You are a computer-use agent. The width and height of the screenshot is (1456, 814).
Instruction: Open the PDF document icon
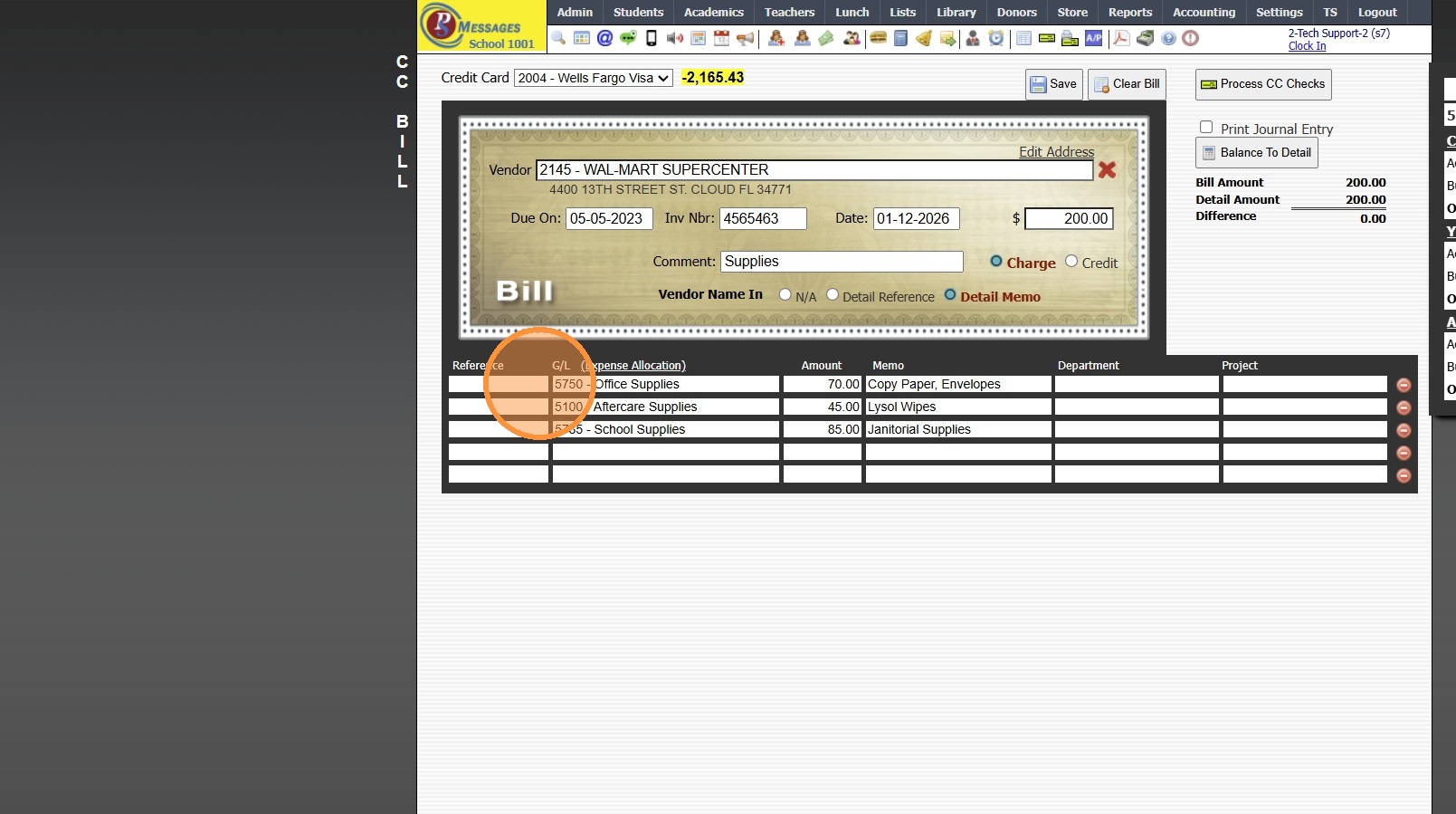tap(1121, 38)
